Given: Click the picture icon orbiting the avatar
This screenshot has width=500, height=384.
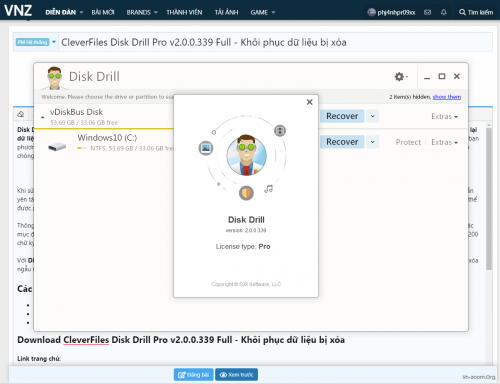Looking at the screenshot, I should pos(206,148).
